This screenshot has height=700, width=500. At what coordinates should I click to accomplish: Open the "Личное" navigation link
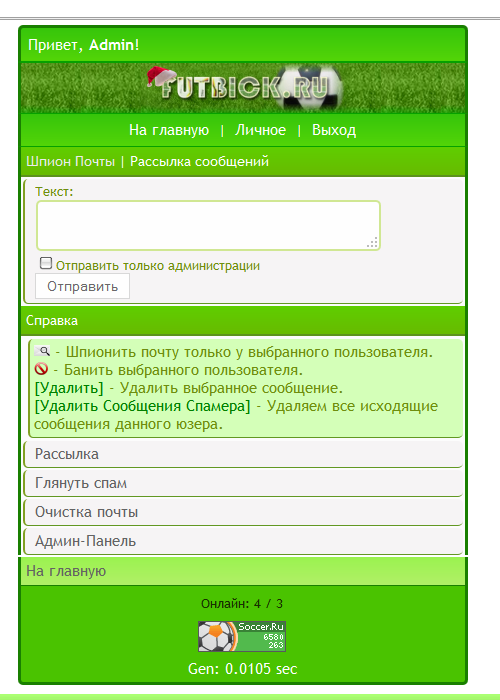click(x=261, y=130)
